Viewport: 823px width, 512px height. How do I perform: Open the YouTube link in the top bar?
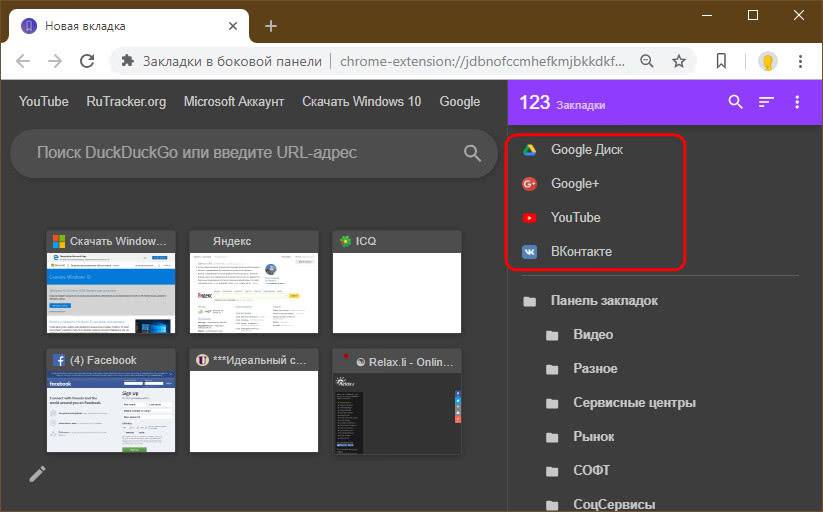pyautogui.click(x=44, y=101)
